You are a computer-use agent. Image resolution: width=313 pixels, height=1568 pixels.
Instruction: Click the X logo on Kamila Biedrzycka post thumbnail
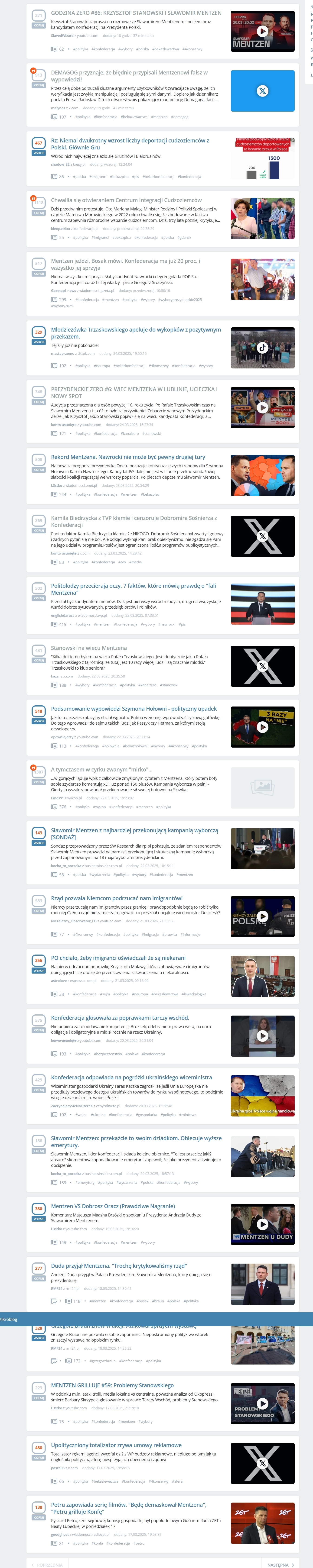262,536
